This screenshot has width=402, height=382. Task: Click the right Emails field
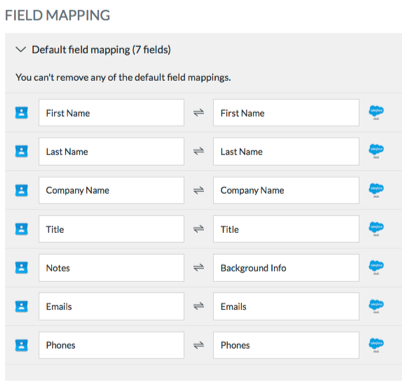[x=286, y=306]
